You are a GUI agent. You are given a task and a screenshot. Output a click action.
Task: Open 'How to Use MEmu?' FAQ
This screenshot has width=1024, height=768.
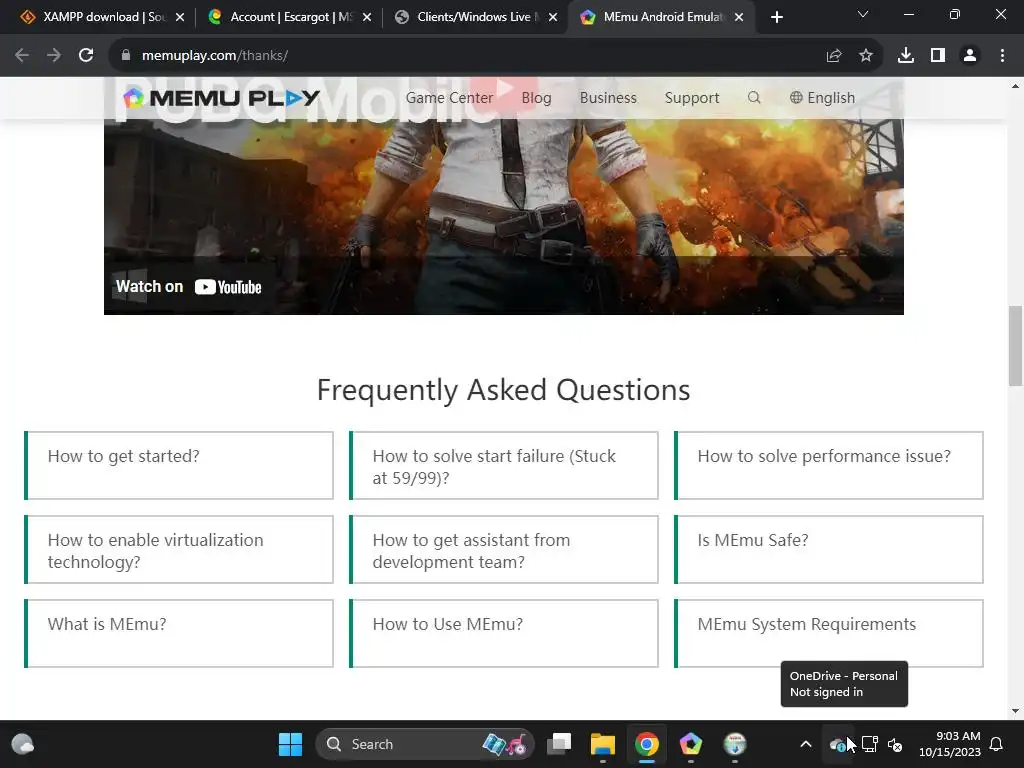tap(504, 633)
